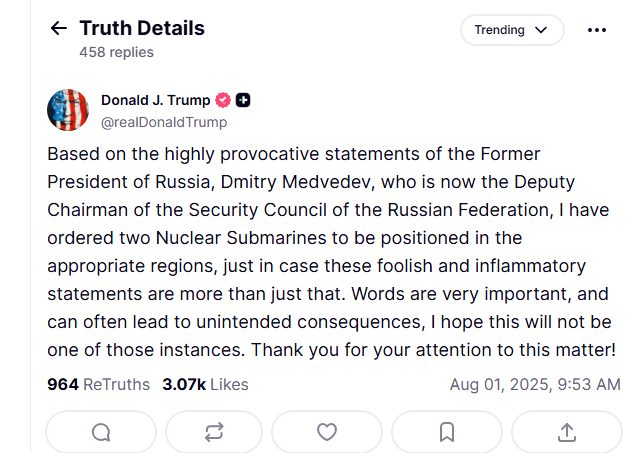The height and width of the screenshot is (453, 637).
Task: Like the post with the heart icon
Action: click(327, 432)
